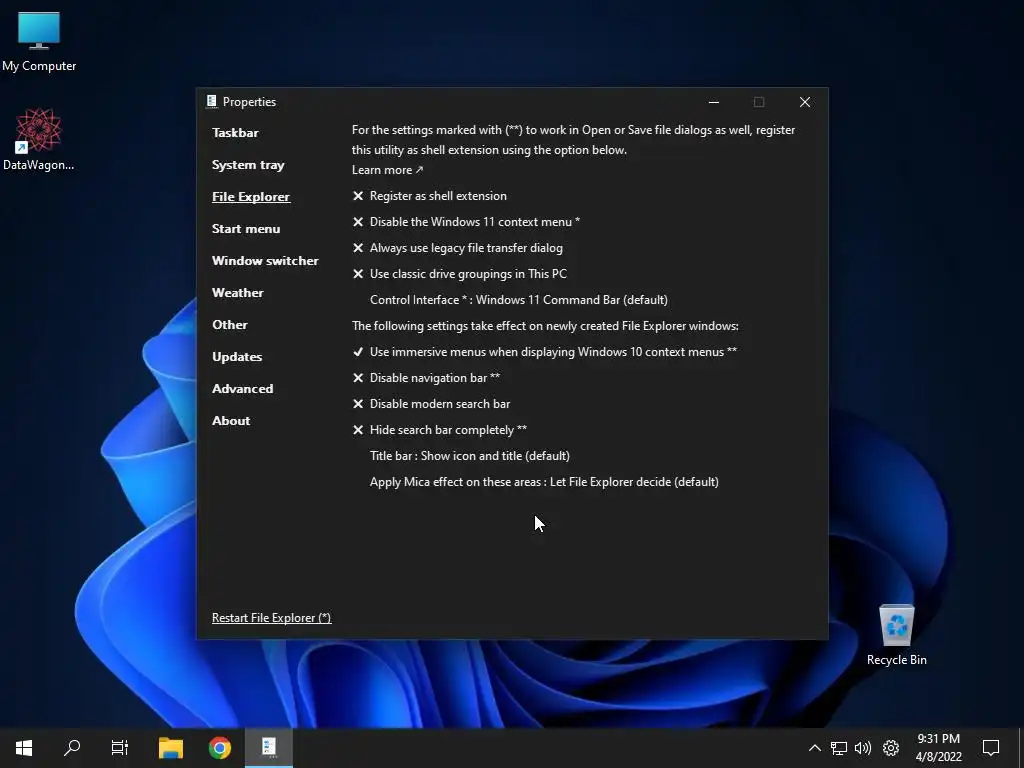
Task: Open taskbar Search magnifier
Action: click(x=72, y=747)
